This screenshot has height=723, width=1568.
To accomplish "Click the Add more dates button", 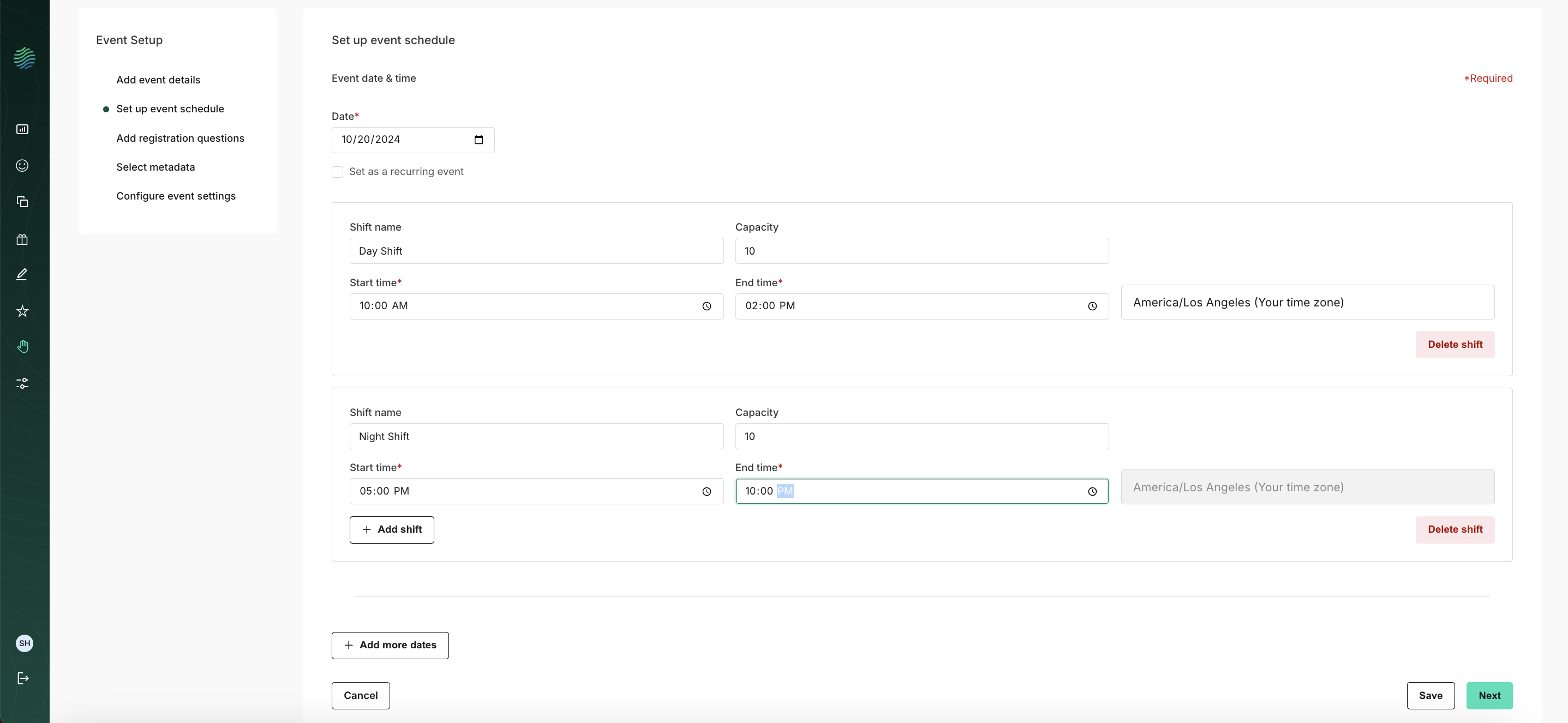I will pyautogui.click(x=390, y=645).
